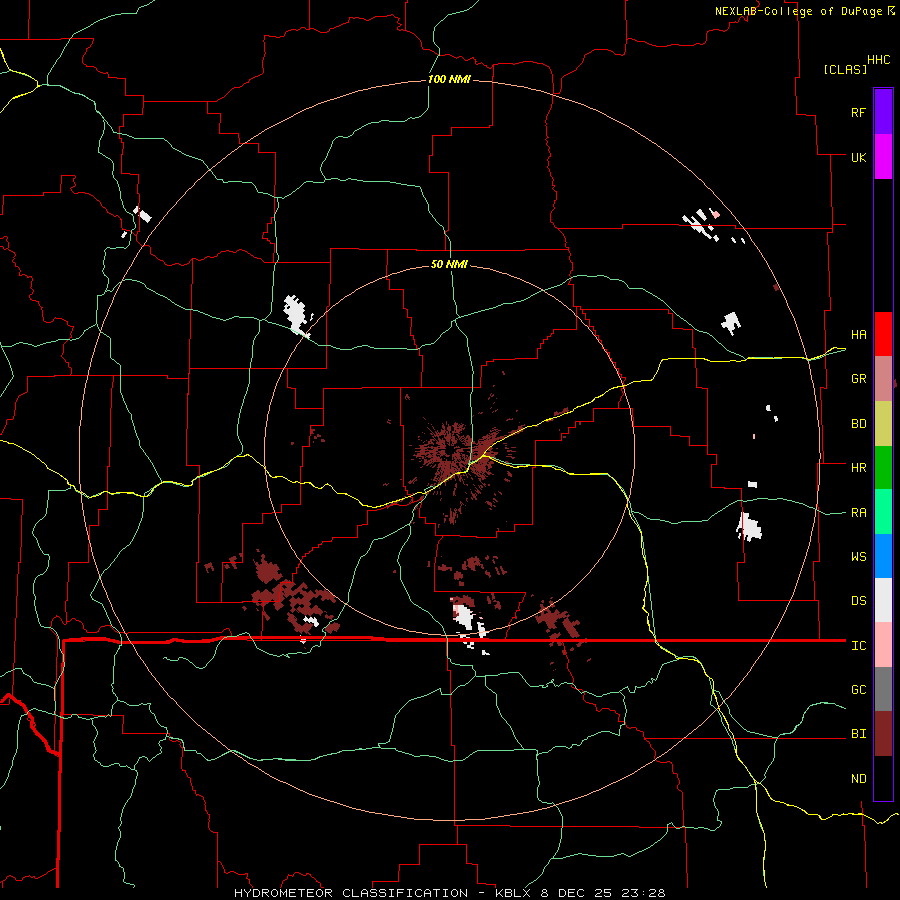Click the 100 NMI range ring label
Viewport: 900px width, 900px height.
point(449,79)
